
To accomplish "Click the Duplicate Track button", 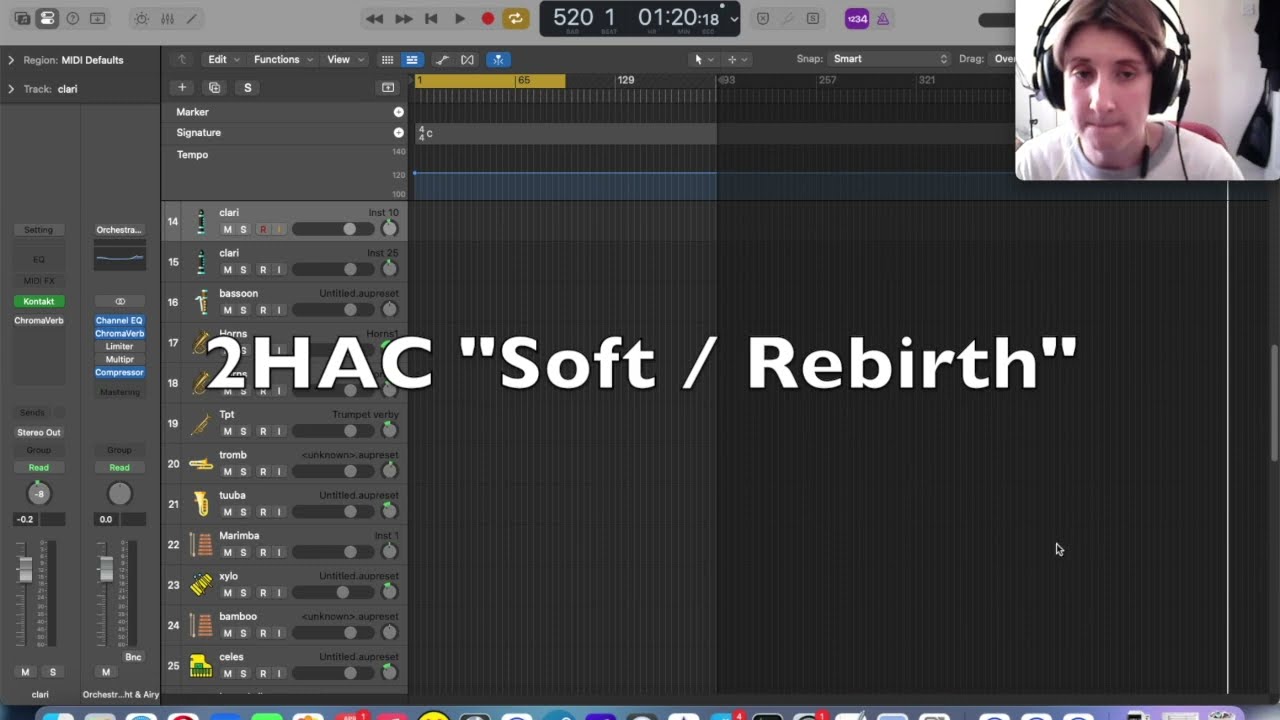I will [214, 88].
